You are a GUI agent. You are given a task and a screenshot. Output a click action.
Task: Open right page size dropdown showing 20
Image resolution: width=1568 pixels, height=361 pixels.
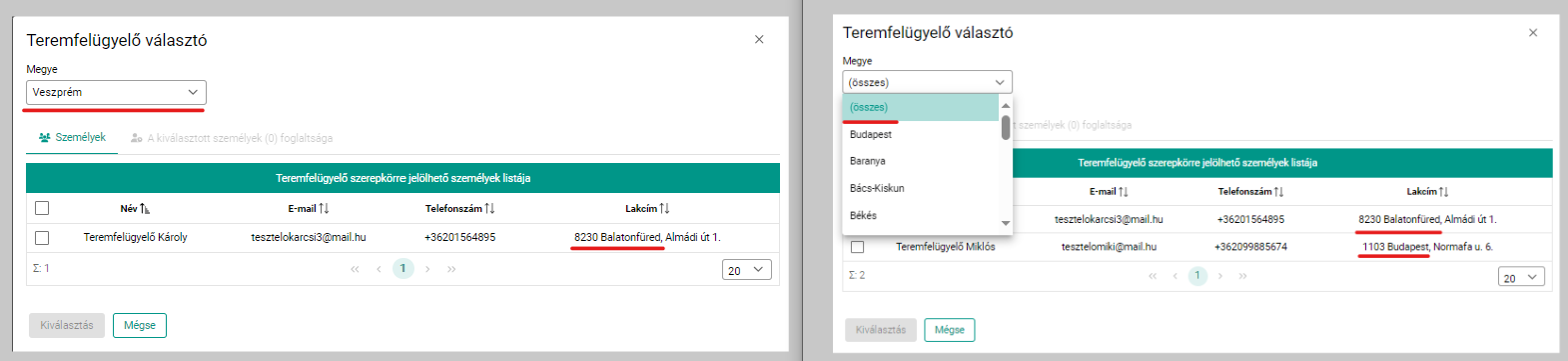(1521, 277)
